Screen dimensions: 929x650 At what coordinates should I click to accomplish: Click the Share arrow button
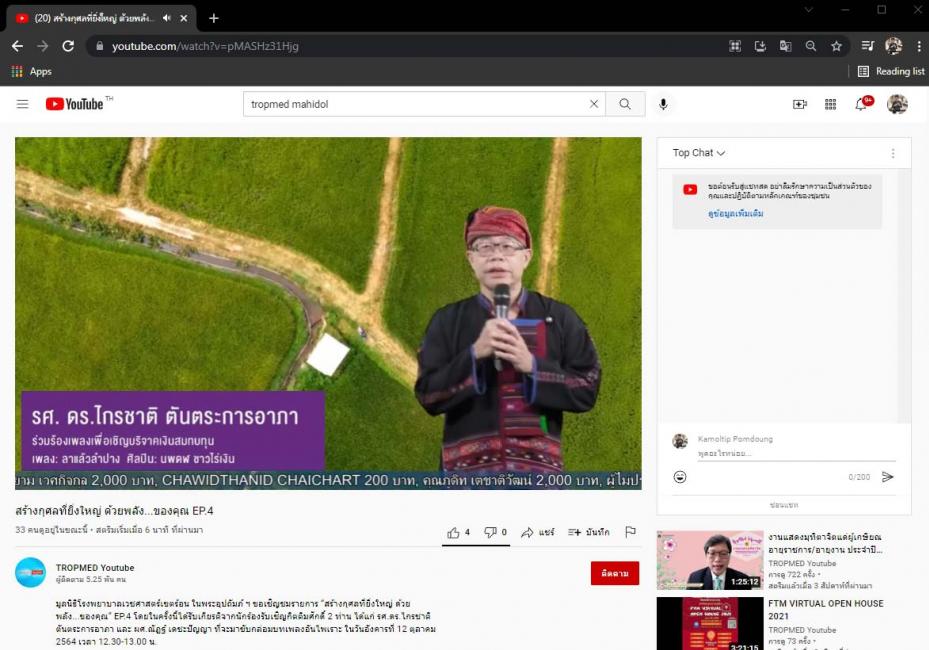click(537, 532)
